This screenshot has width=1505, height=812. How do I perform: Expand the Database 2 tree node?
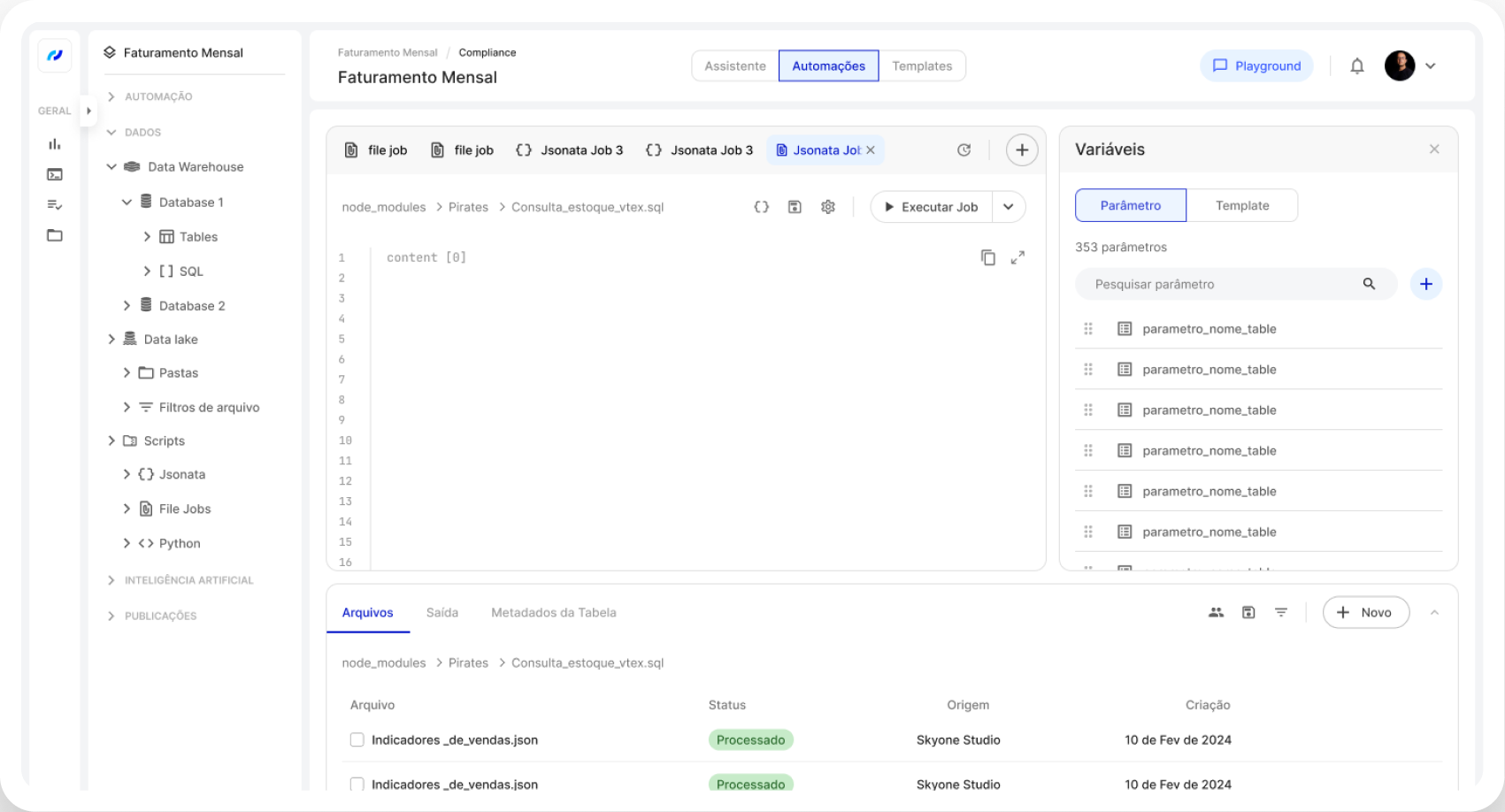tap(127, 306)
